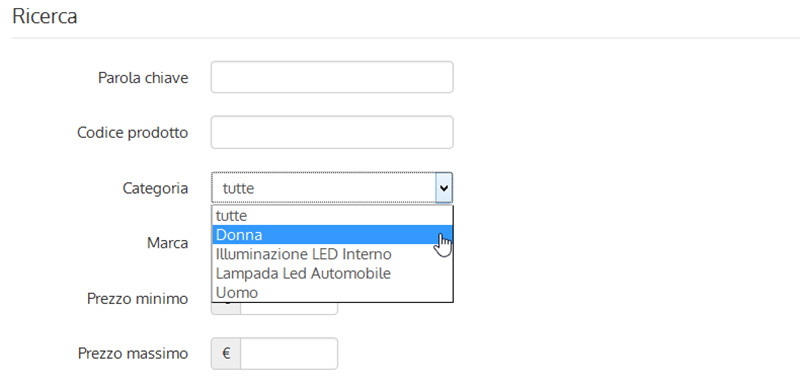
Task: Click the Categoria label text
Action: [x=155, y=188]
